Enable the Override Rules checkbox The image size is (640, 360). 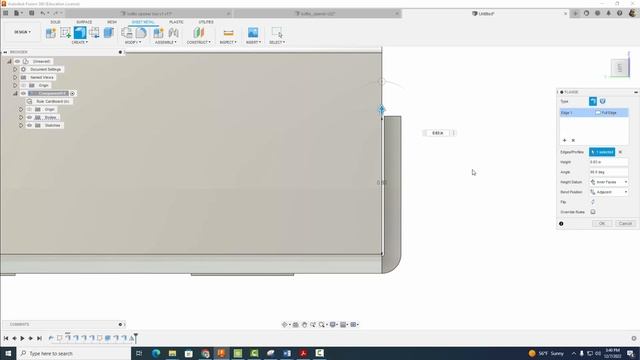593,212
